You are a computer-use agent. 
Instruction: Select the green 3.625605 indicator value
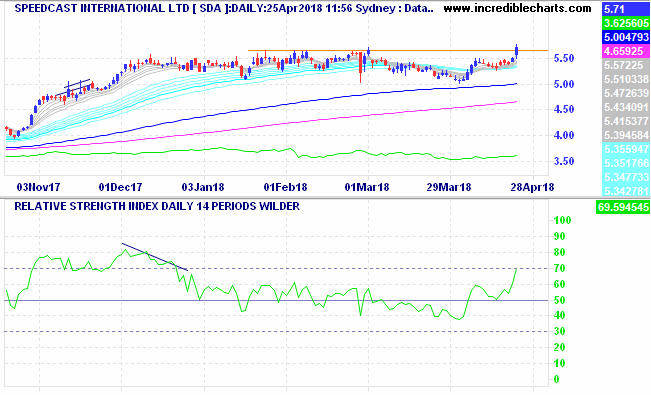tap(626, 23)
